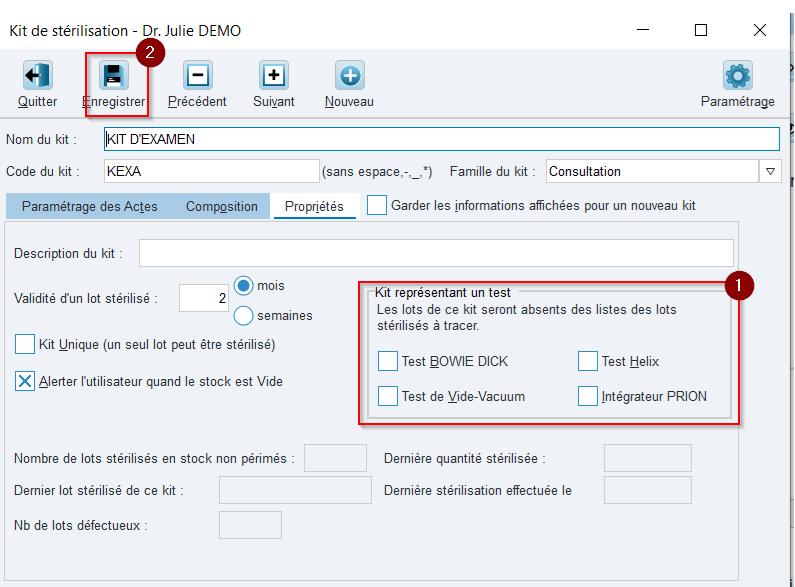Expand the Famille du kit dropdown arrow
This screenshot has width=795, height=587.
770,171
